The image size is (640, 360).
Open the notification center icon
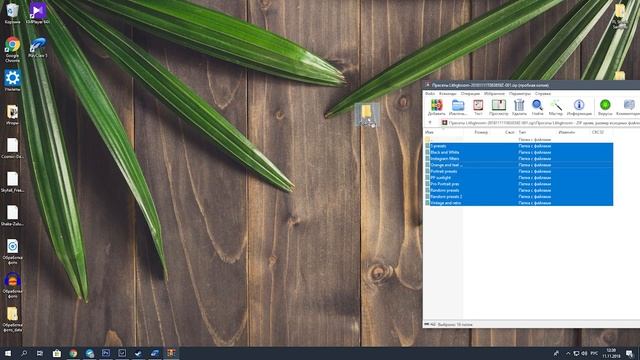[630, 353]
